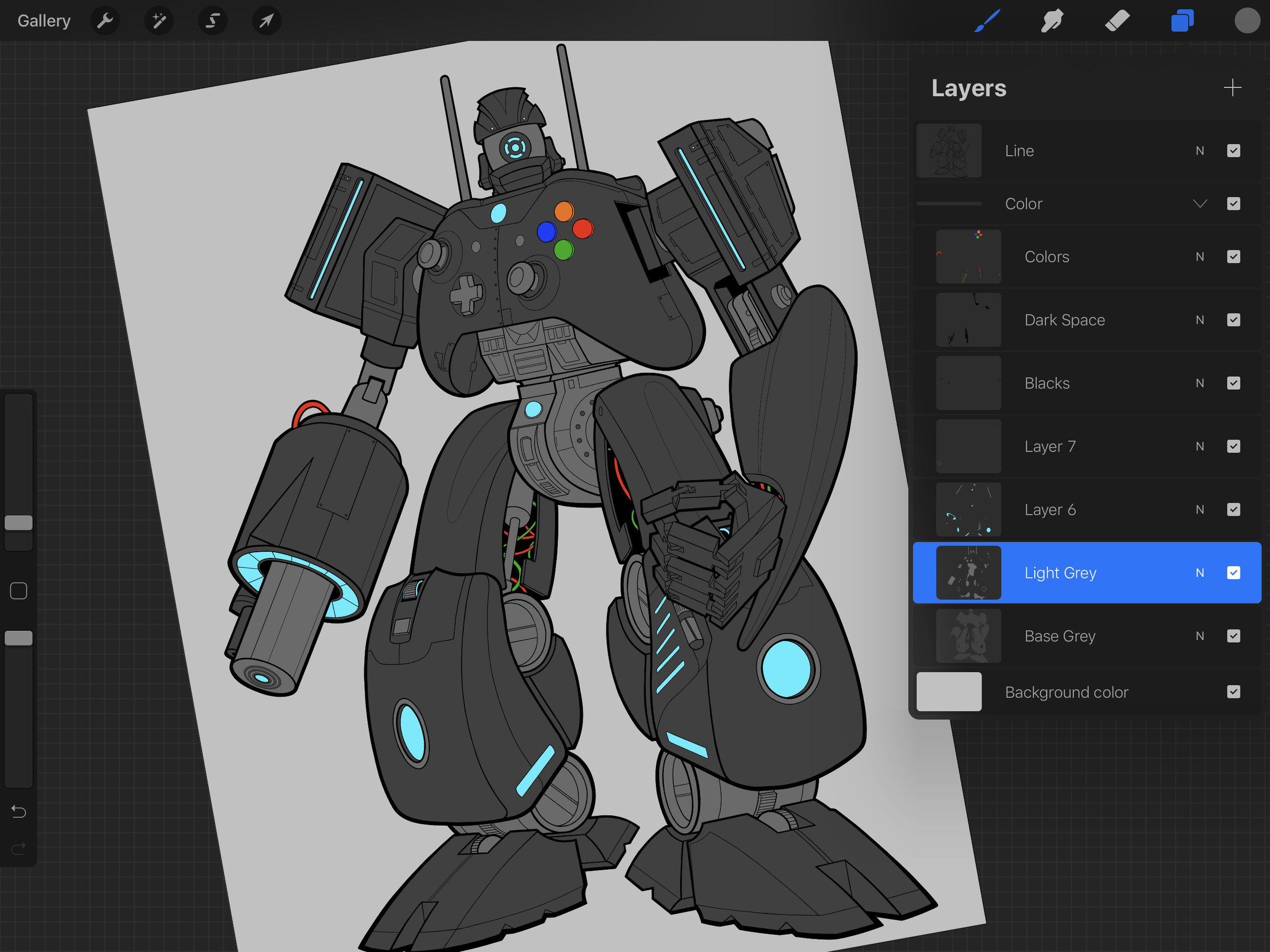Open blend mode N for Layer 7
This screenshot has height=952, width=1270.
1200,446
